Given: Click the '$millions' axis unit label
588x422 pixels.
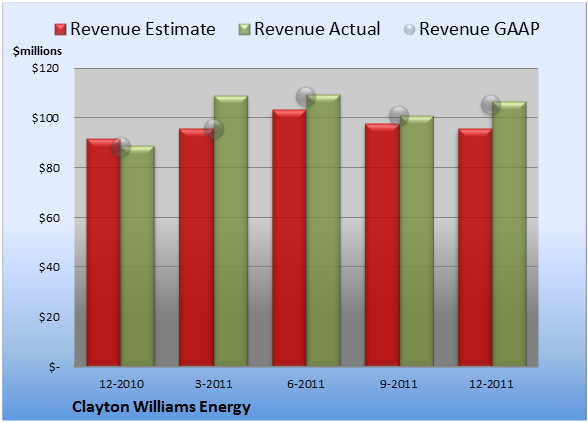Looking at the screenshot, I should pyautogui.click(x=37, y=51).
